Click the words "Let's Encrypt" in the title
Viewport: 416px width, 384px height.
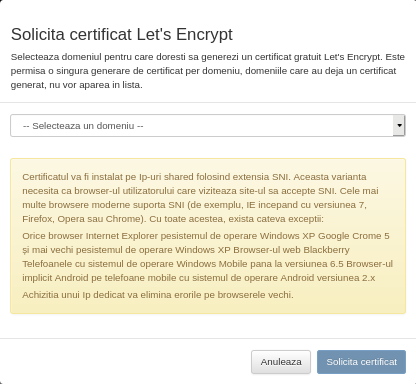coord(185,34)
